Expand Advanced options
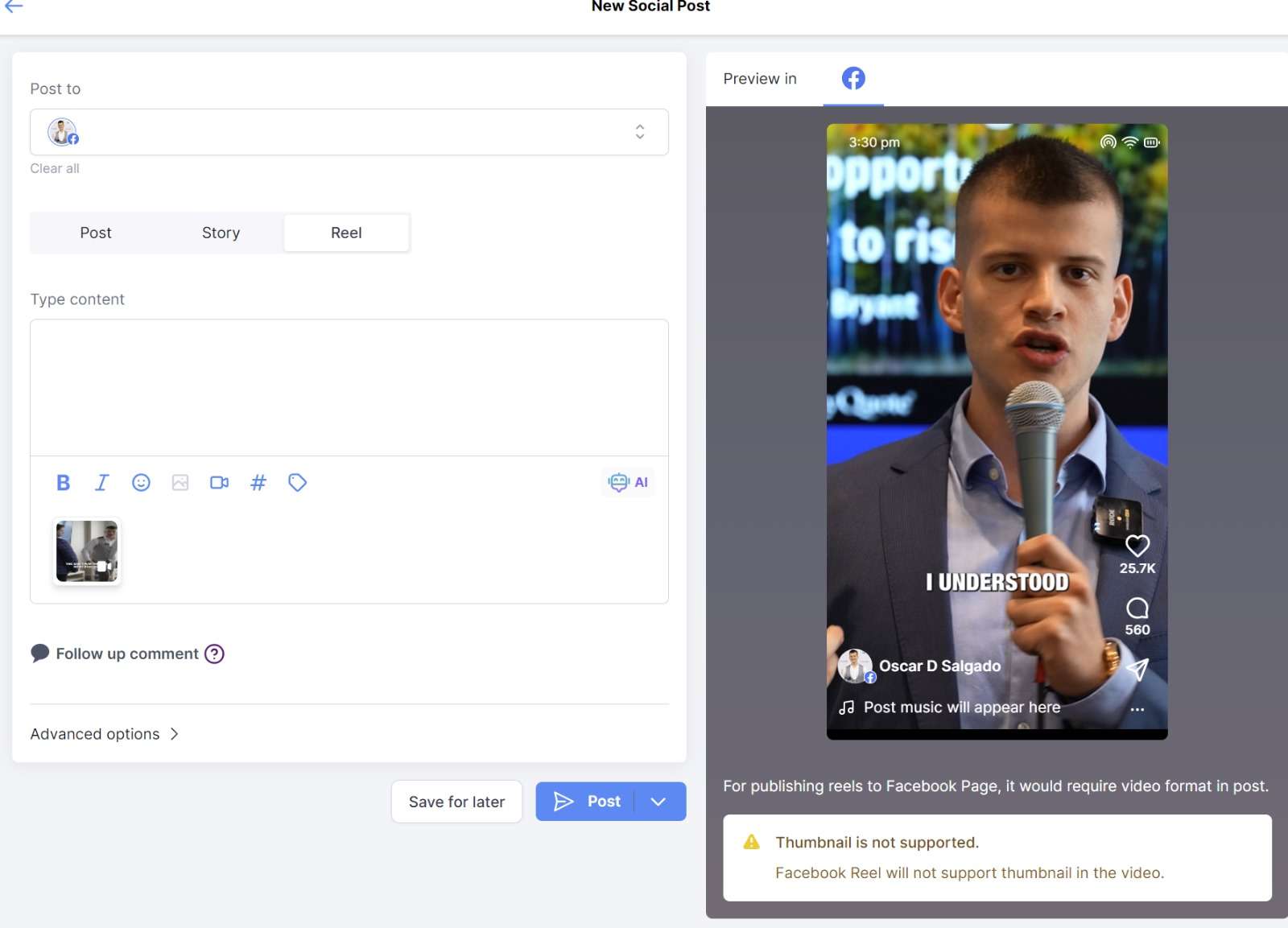 [x=105, y=734]
